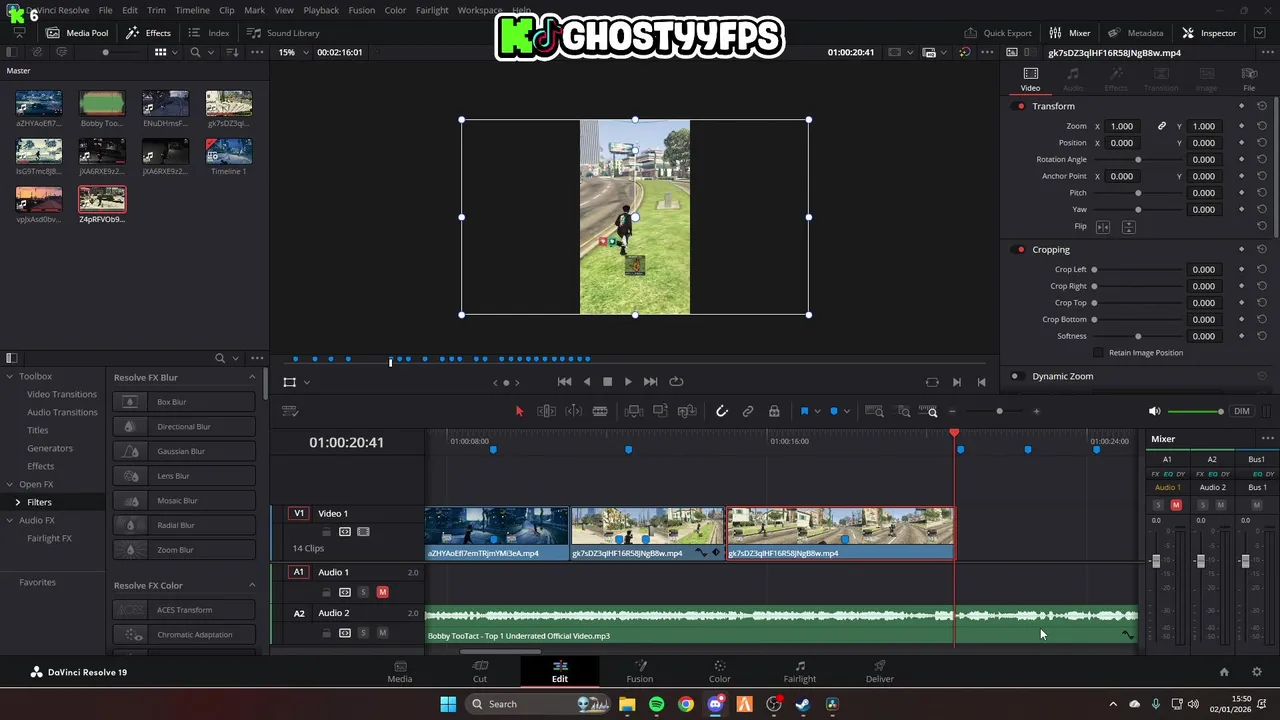This screenshot has width=1280, height=720.
Task: Expand the Audio FX tree item
Action: coord(9,520)
